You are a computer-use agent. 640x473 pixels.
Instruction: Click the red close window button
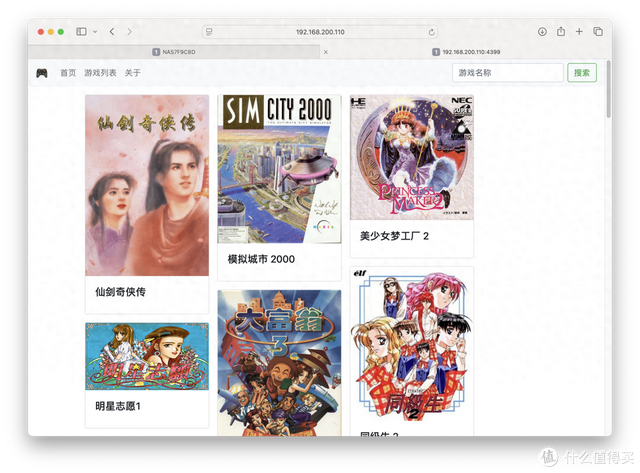41,32
